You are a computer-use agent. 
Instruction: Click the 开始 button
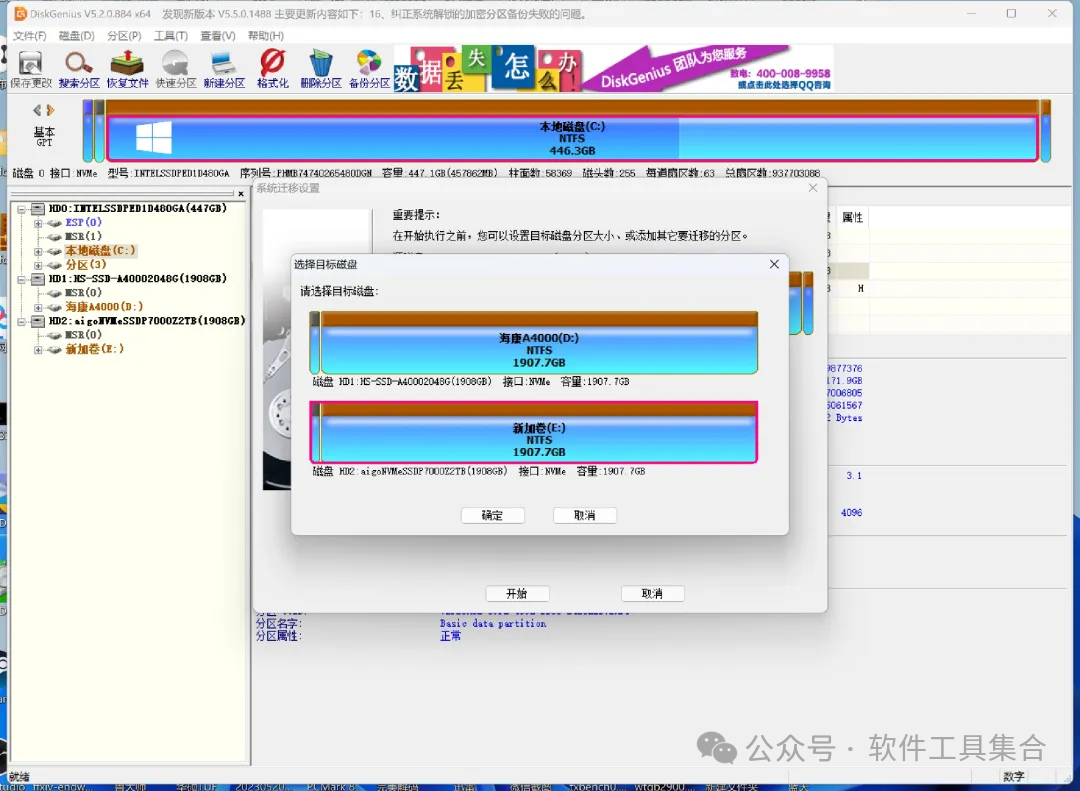[x=517, y=594]
